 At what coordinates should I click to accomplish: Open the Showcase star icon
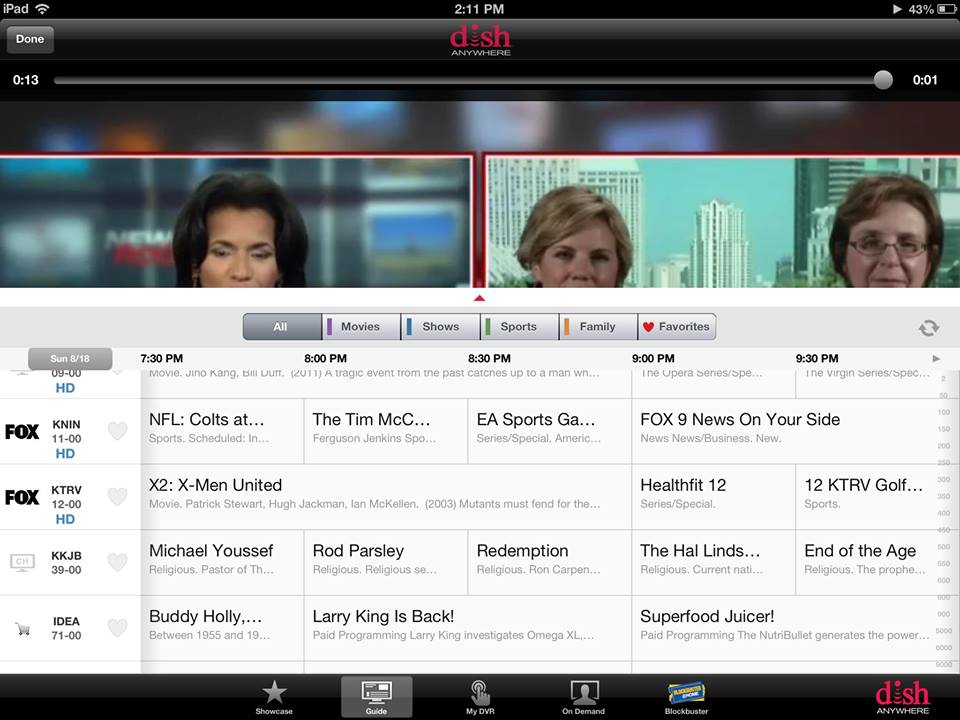point(274,695)
